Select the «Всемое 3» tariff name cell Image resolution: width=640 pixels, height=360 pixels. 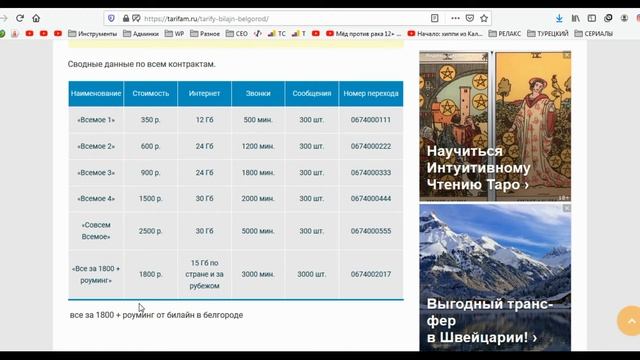[x=96, y=173]
